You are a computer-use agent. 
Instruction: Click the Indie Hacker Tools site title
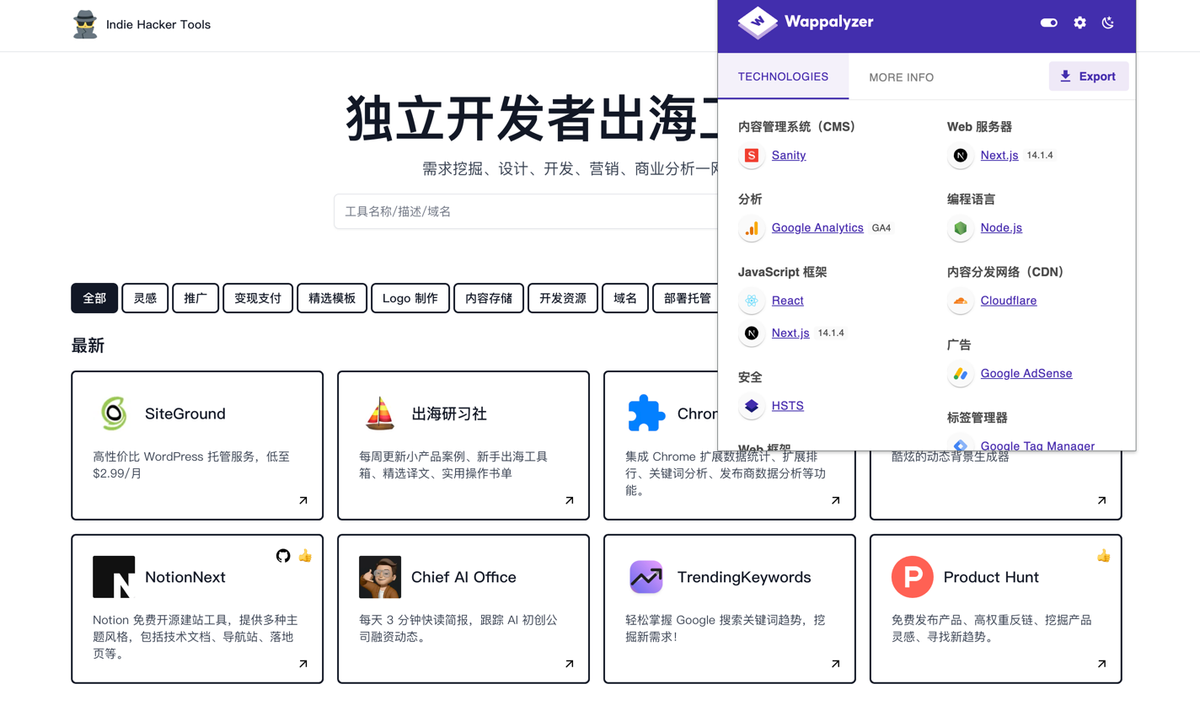coord(158,24)
